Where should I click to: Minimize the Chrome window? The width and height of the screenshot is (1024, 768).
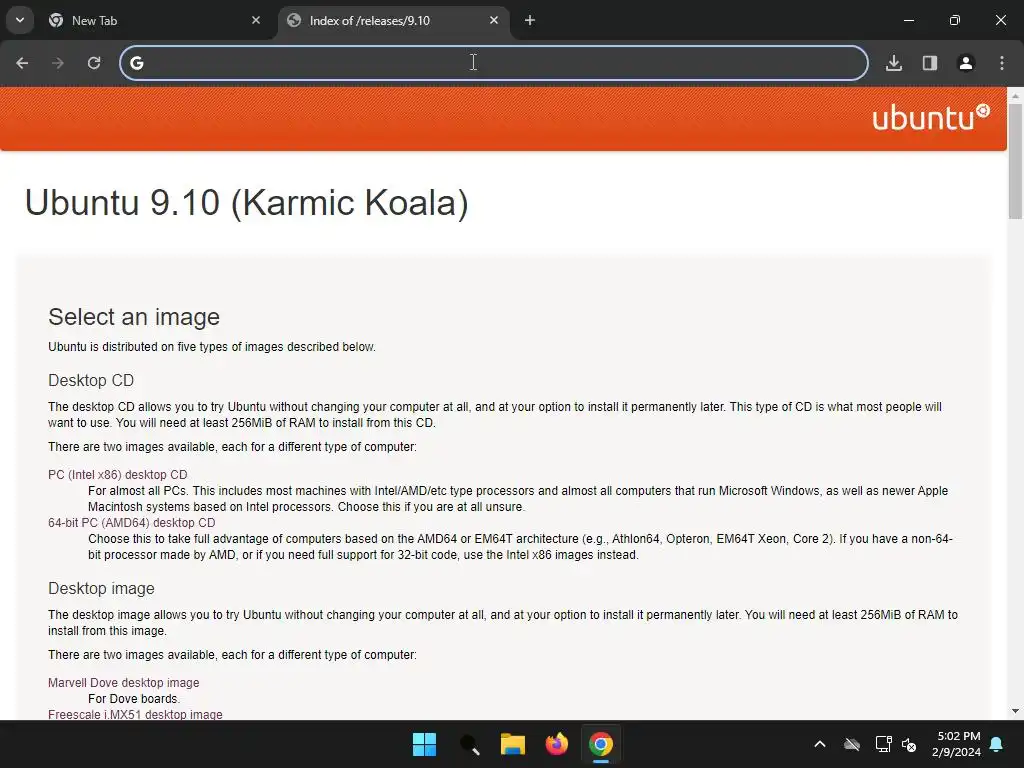tap(908, 20)
